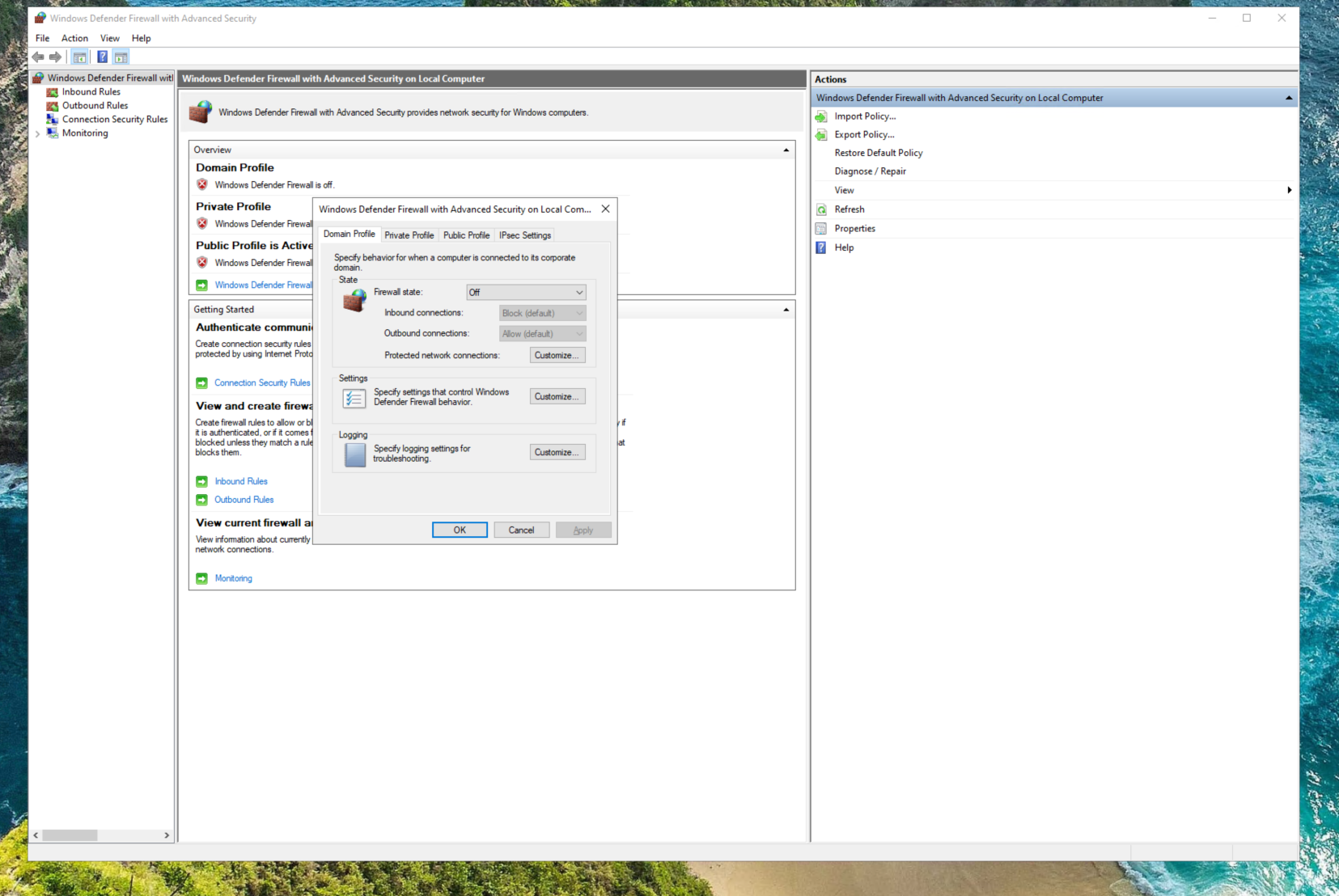This screenshot has height=896, width=1339.
Task: Click Domain Profile red shield icon
Action: coord(202,184)
